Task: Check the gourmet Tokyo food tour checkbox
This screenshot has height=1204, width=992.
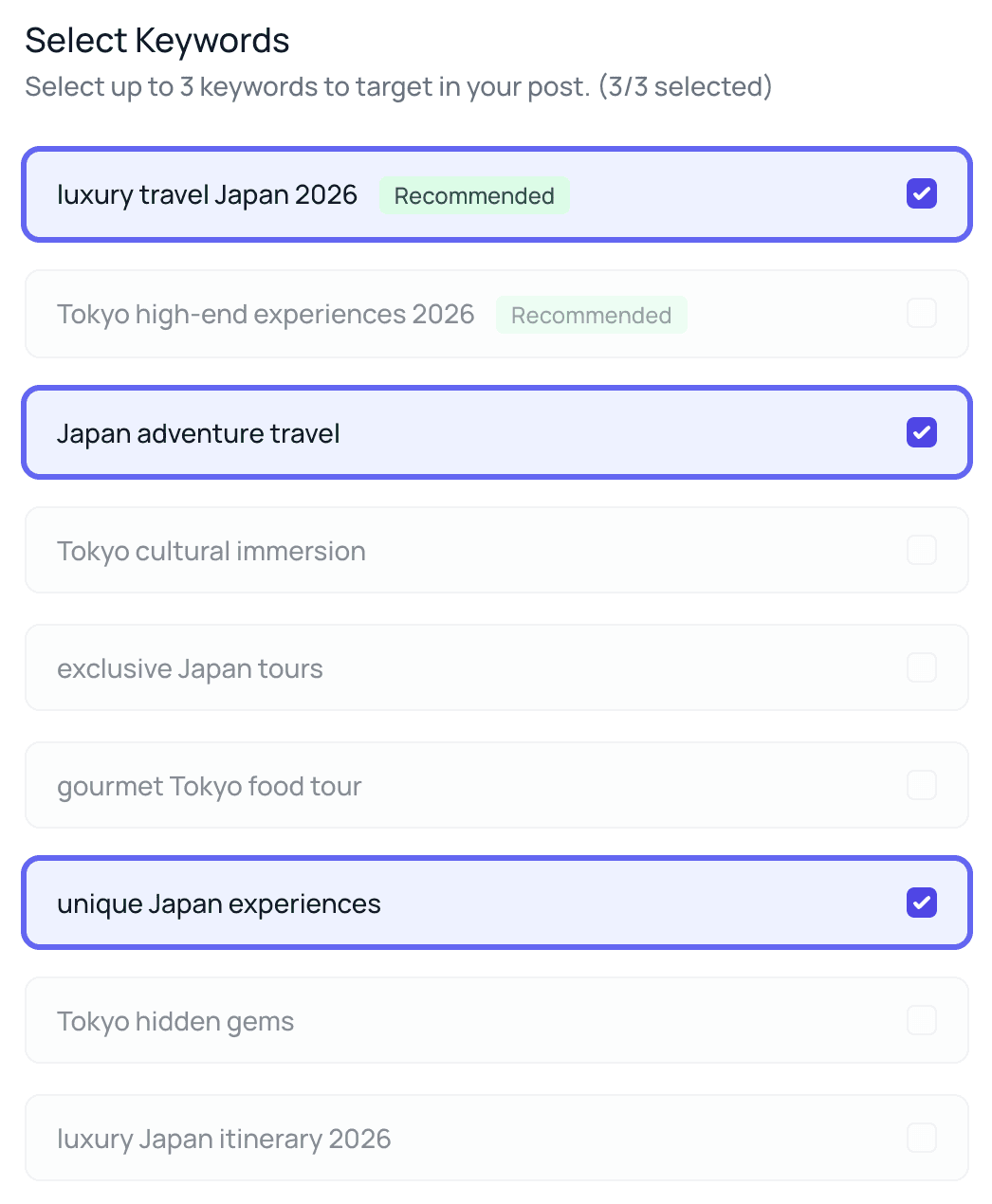Action: [x=921, y=786]
